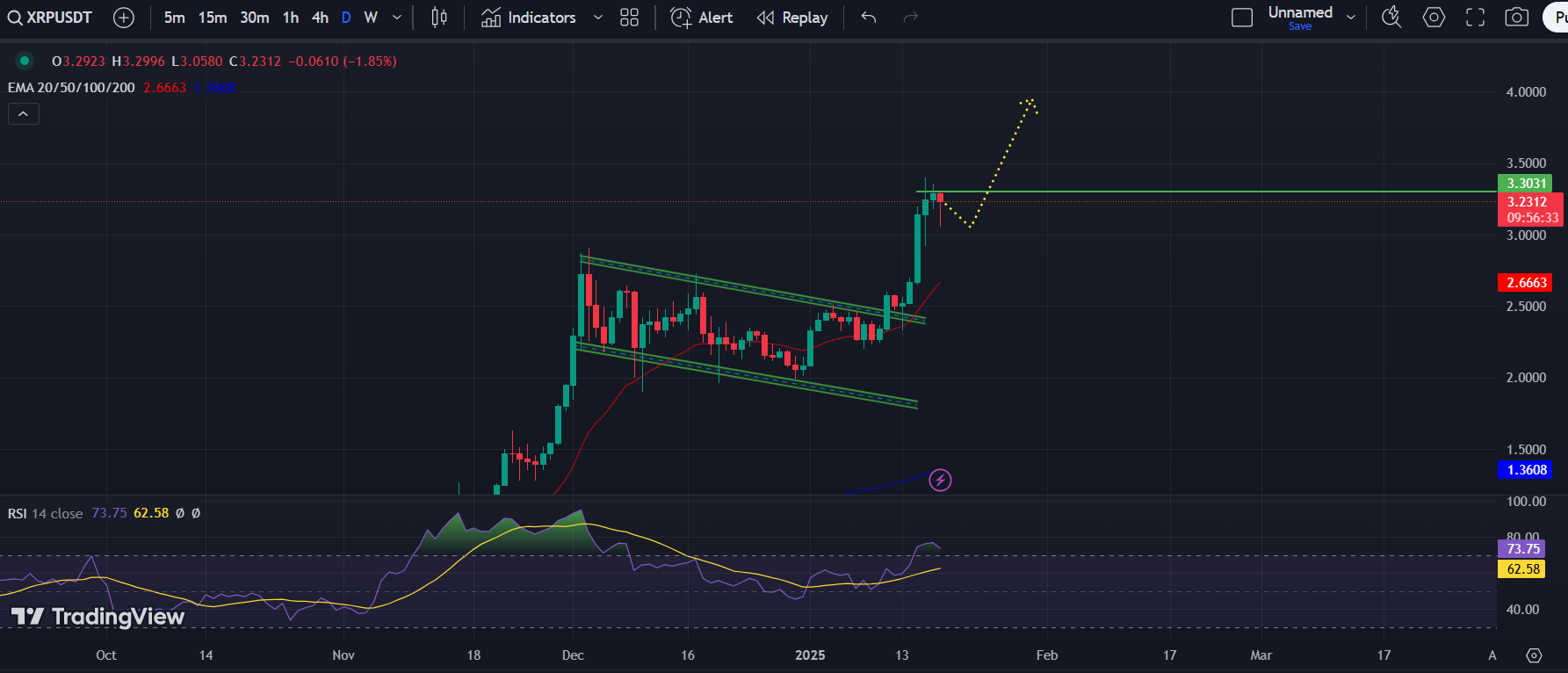Open the Indicators dialog
The image size is (1568, 673).
tap(529, 18)
